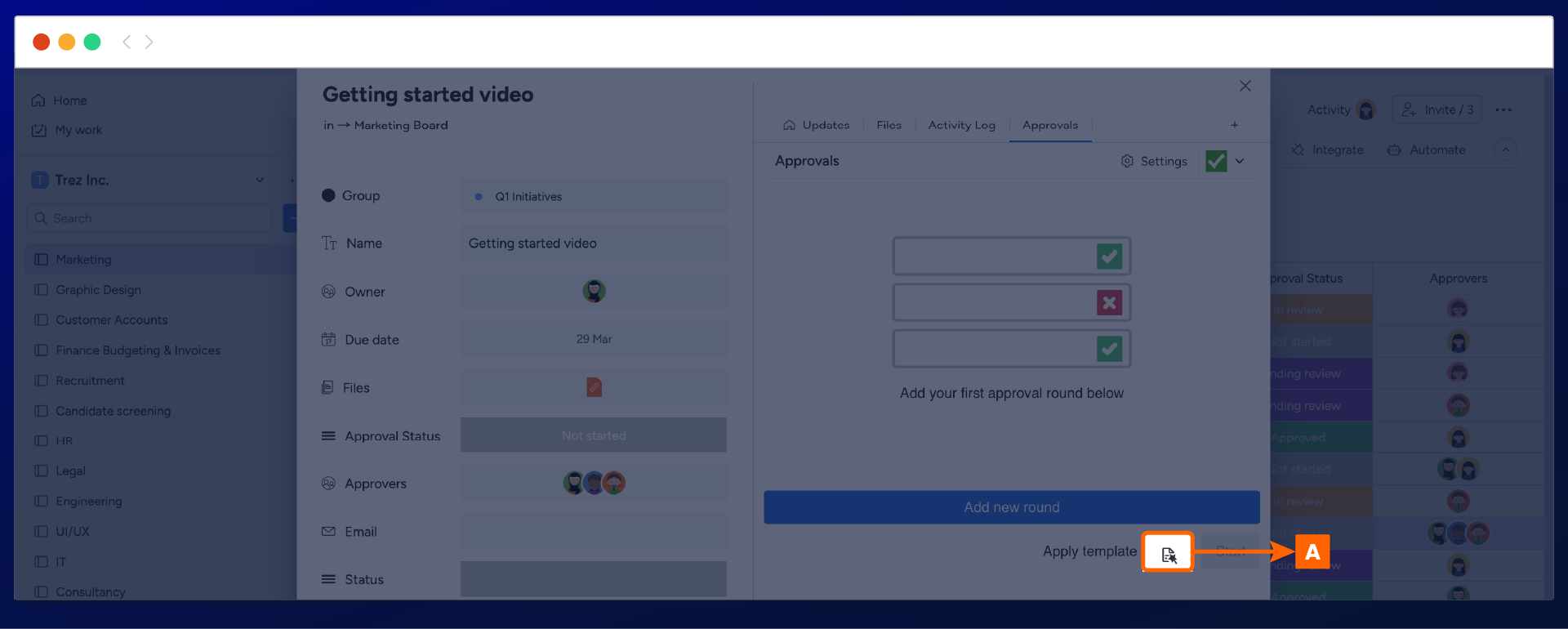Click the sidebar Search field
The image size is (1568, 629).
151,218
